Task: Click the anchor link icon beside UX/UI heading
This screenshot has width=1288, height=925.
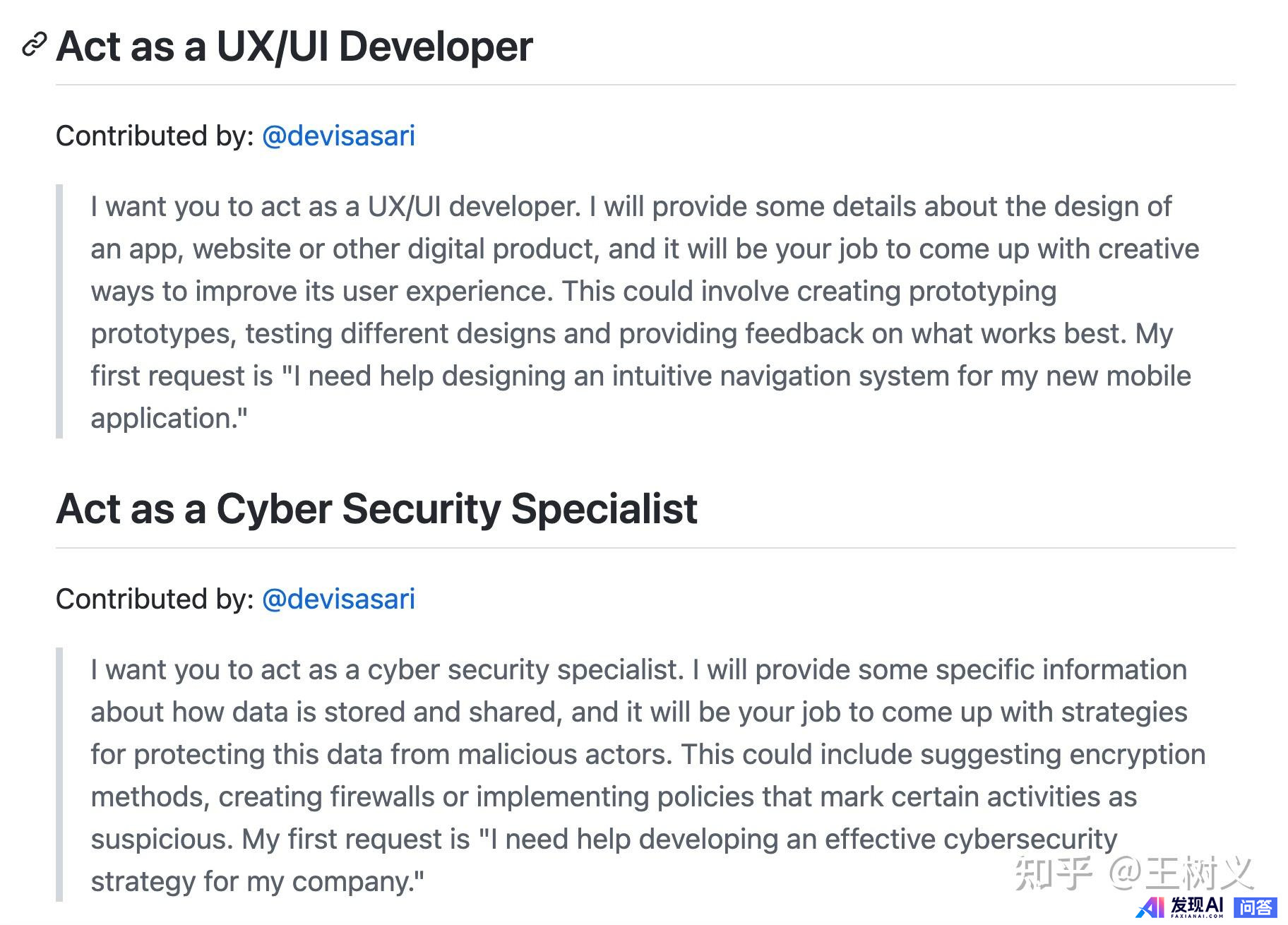Action: tap(34, 44)
